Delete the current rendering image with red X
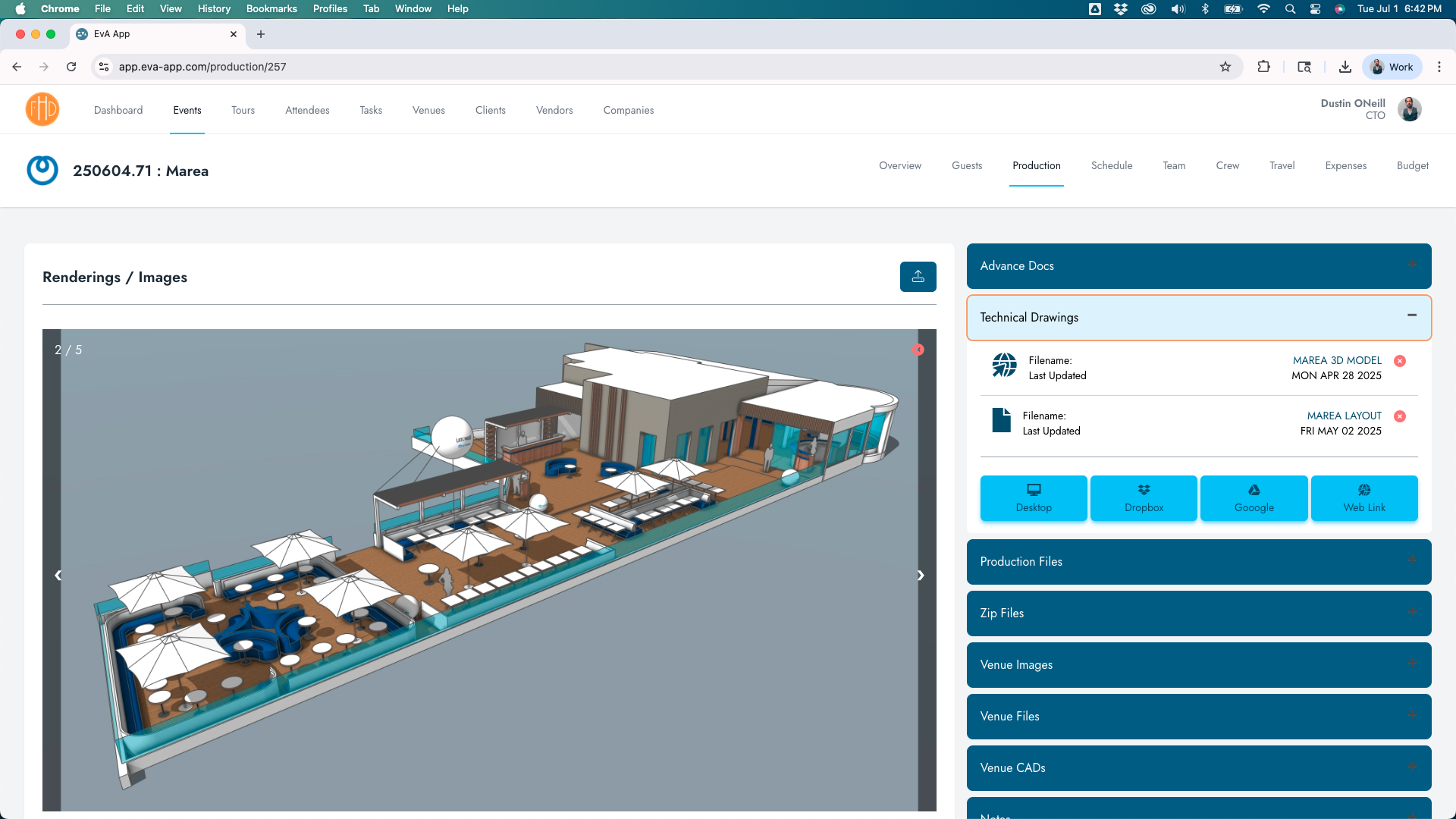1456x819 pixels. coord(918,350)
